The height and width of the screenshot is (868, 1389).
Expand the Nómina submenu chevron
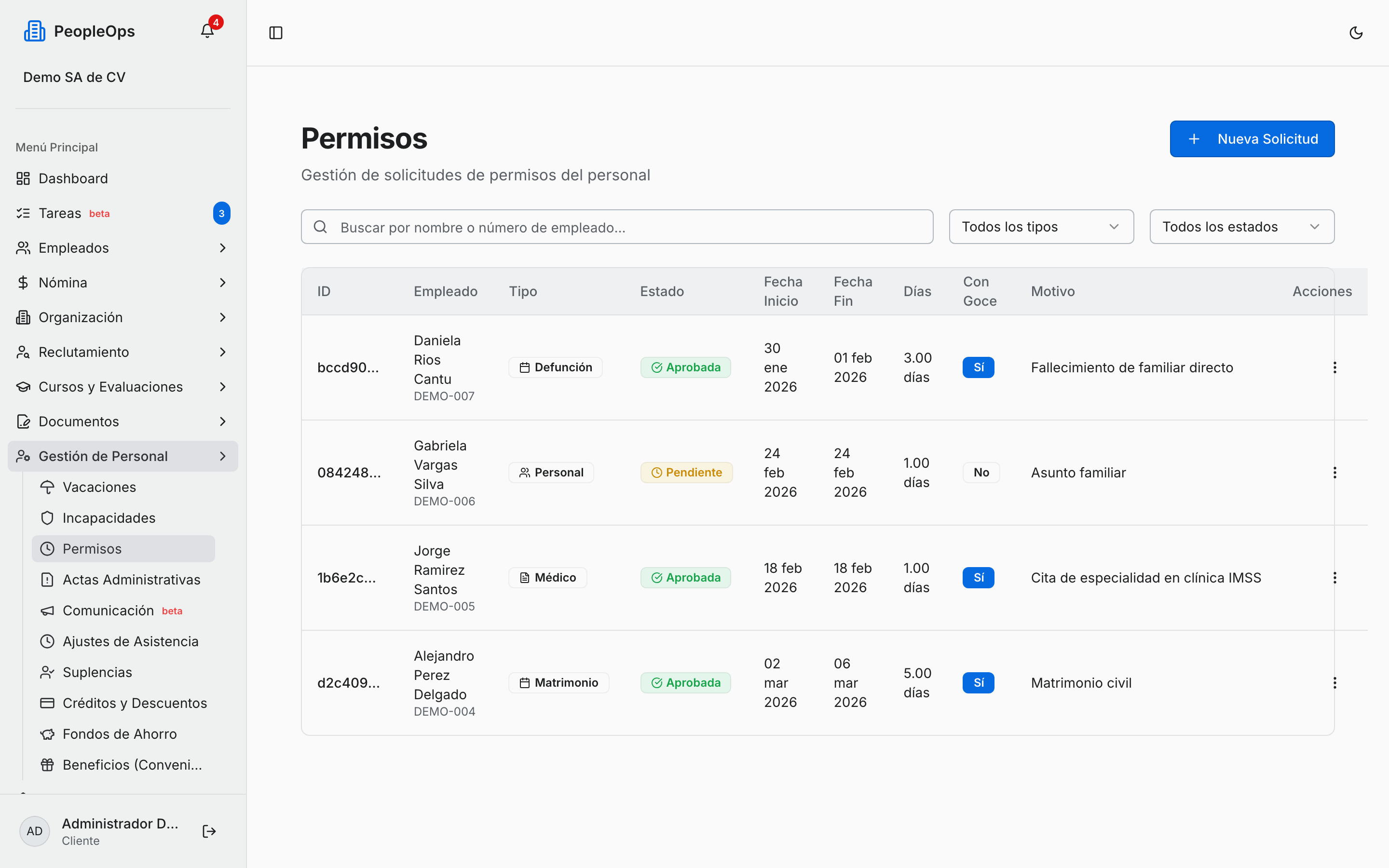point(223,283)
